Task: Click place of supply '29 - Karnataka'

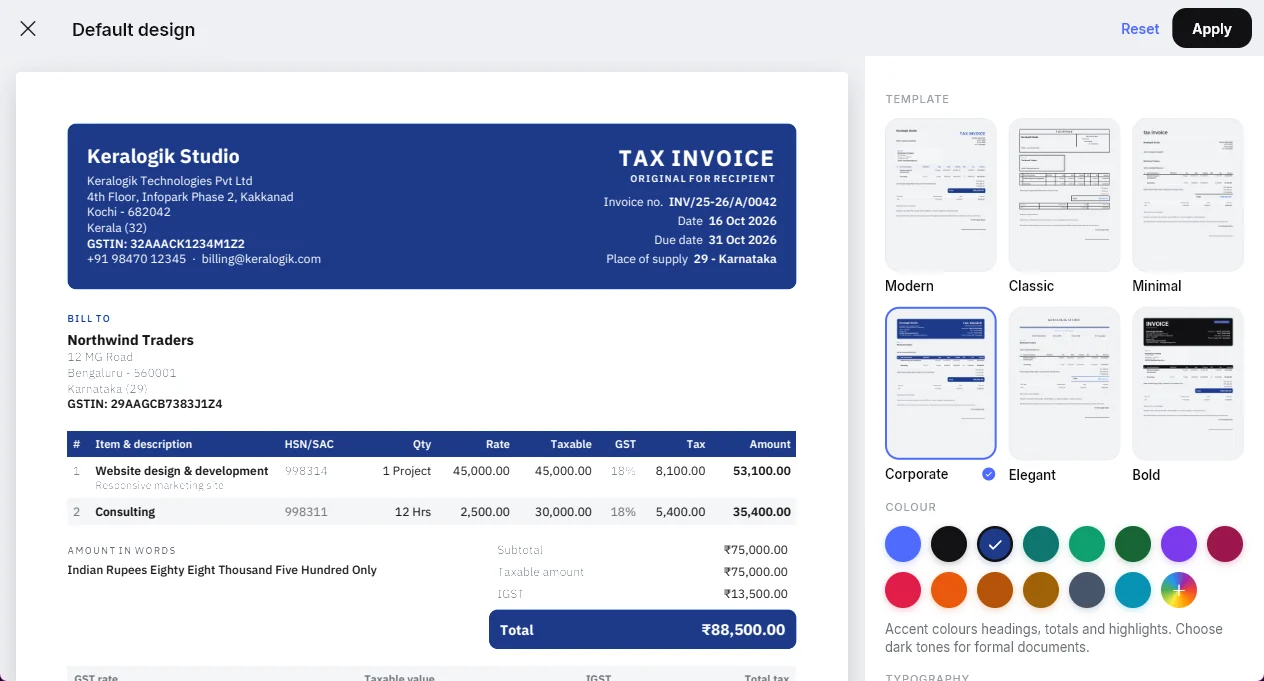Action: pos(735,259)
